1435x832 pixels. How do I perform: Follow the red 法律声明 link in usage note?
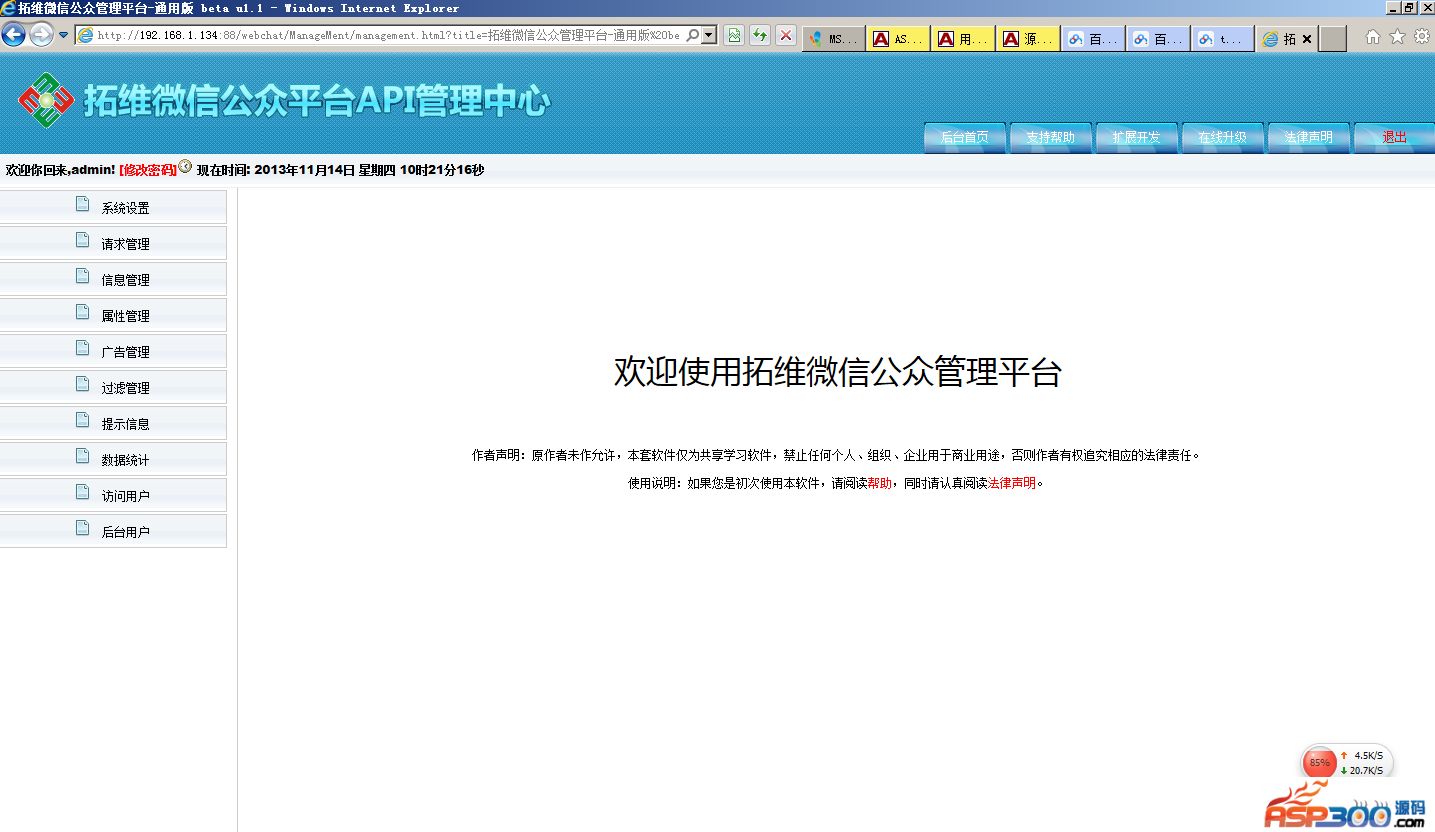(1012, 483)
